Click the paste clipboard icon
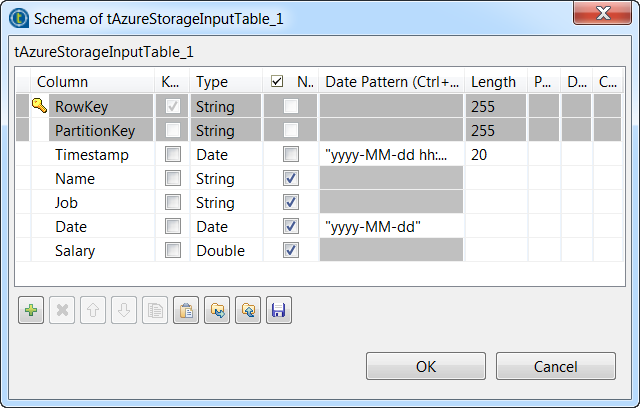Image resolution: width=640 pixels, height=408 pixels. point(185,311)
